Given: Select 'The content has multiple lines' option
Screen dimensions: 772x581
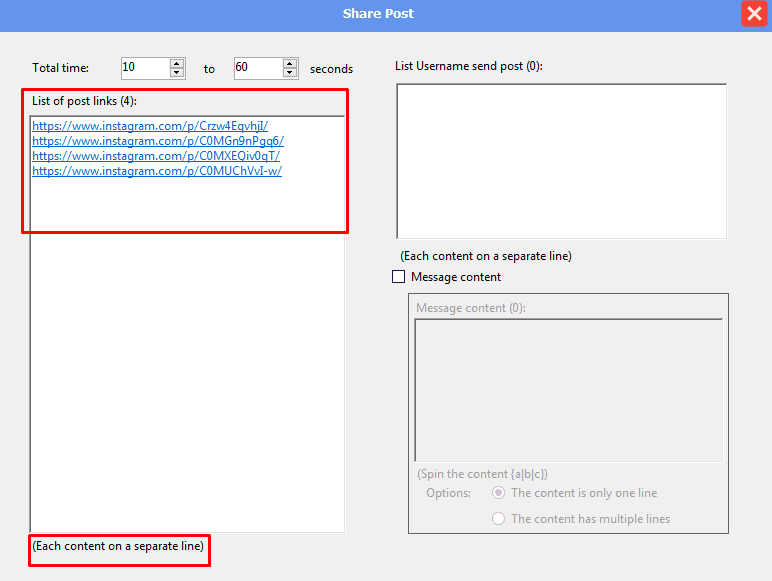Looking at the screenshot, I should pyautogui.click(x=499, y=519).
